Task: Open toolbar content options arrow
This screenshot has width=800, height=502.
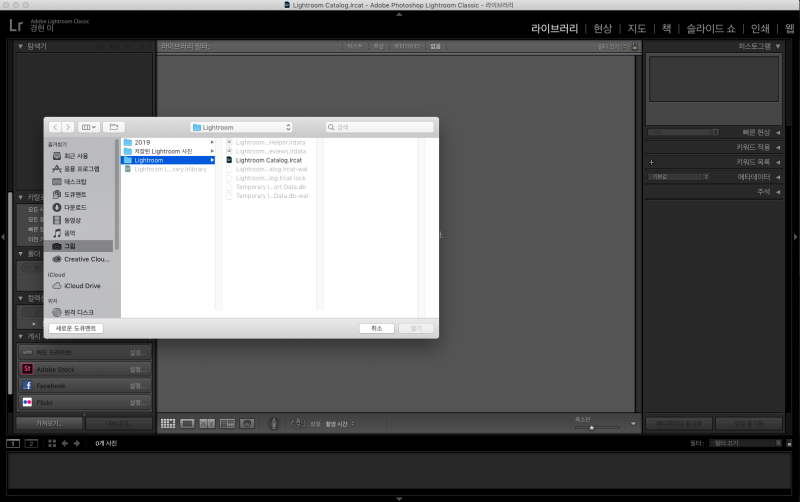Action: click(x=633, y=423)
